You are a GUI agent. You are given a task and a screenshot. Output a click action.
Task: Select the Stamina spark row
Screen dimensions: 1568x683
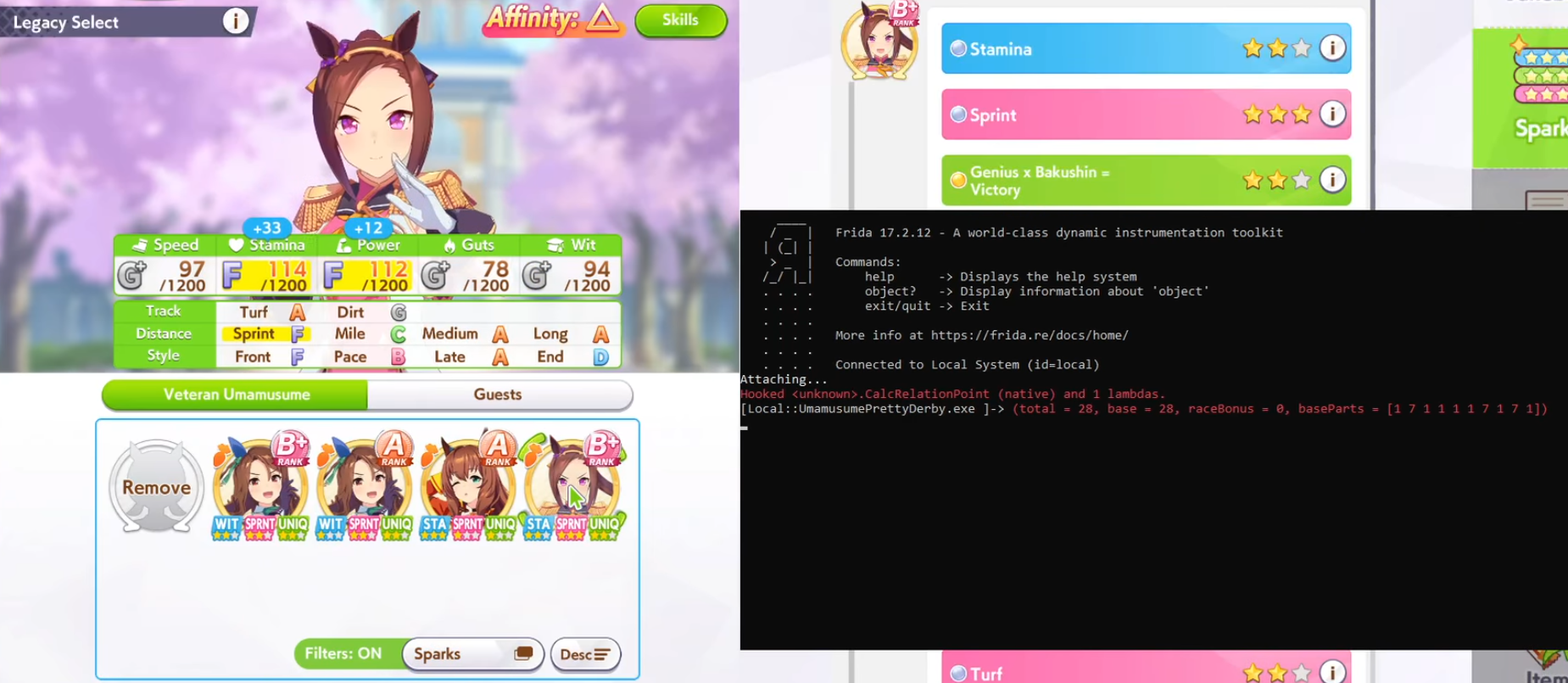coord(1146,48)
